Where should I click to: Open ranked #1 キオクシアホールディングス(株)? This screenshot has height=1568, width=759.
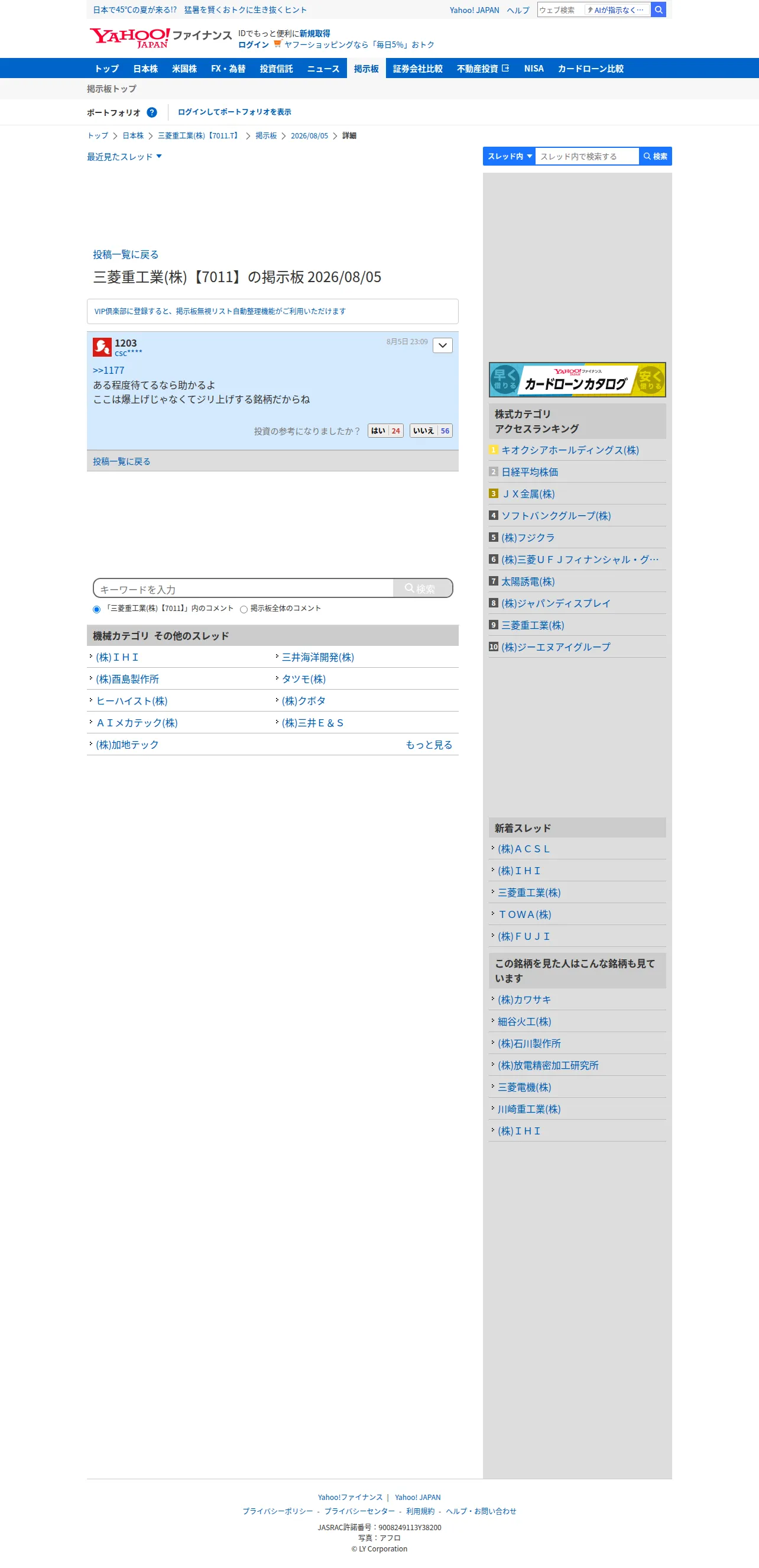tap(570, 450)
